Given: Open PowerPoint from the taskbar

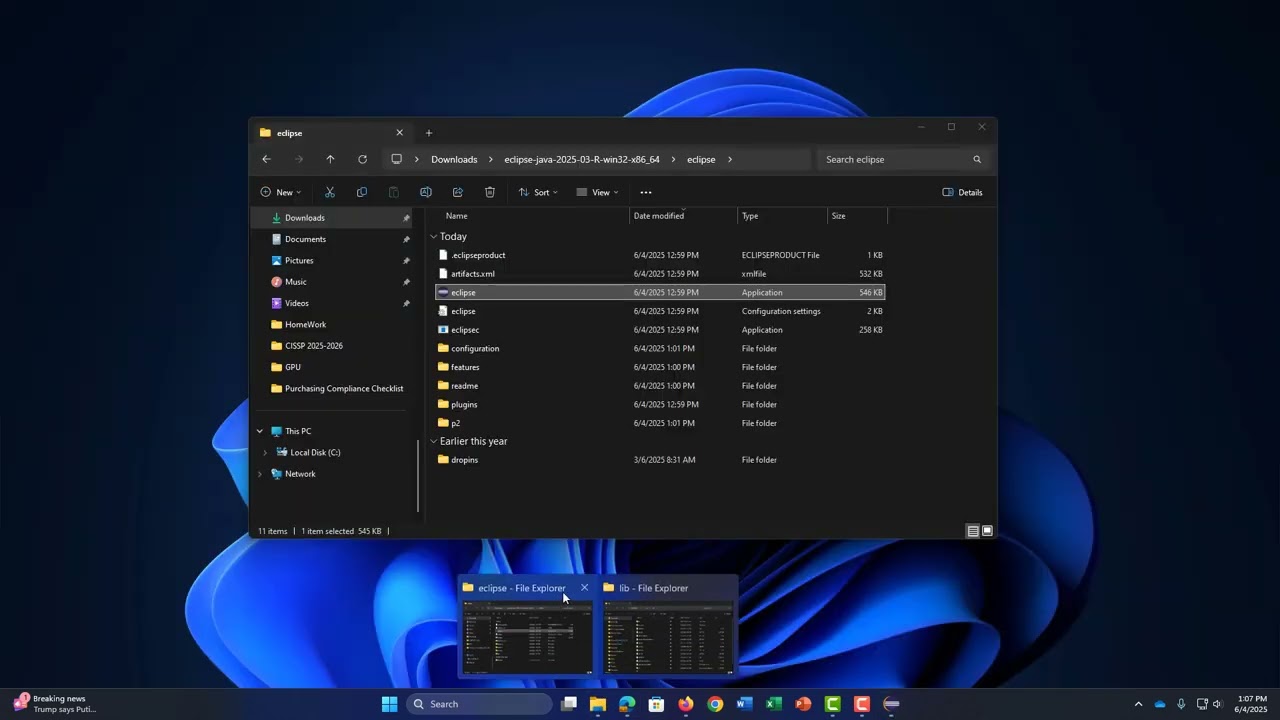Looking at the screenshot, I should point(803,704).
